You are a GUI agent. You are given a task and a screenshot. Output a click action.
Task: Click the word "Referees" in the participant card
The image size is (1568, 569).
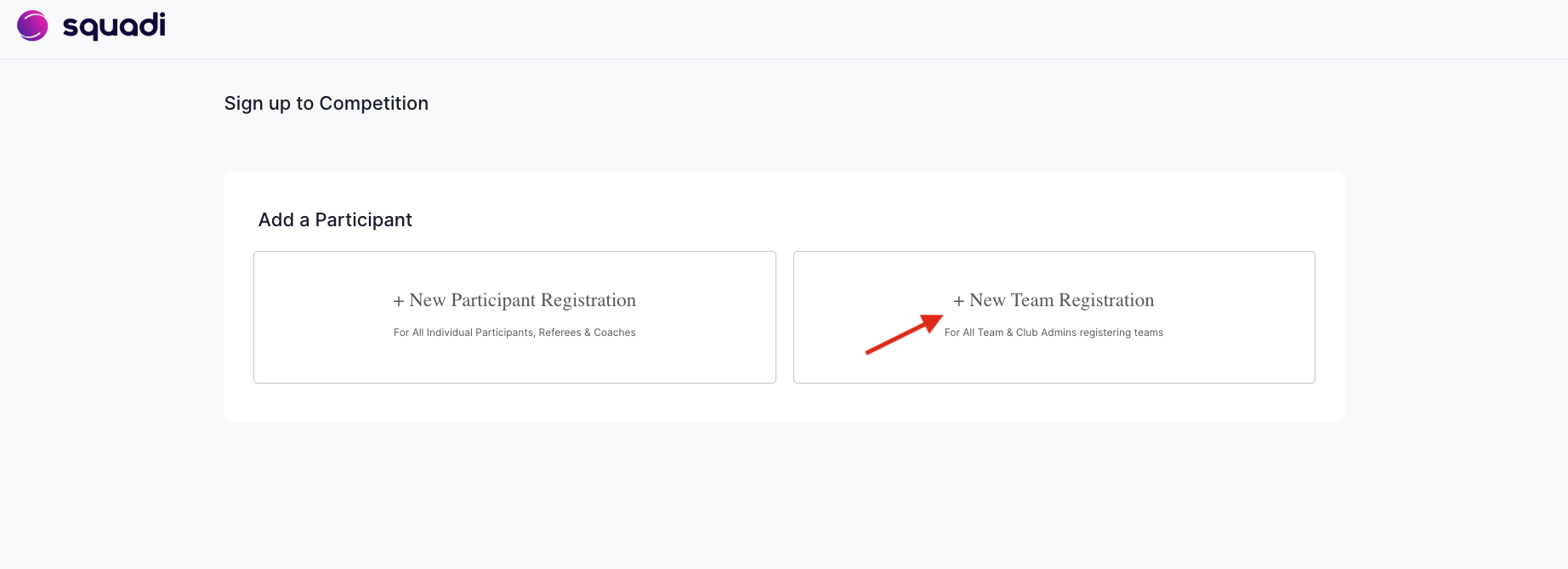click(560, 333)
